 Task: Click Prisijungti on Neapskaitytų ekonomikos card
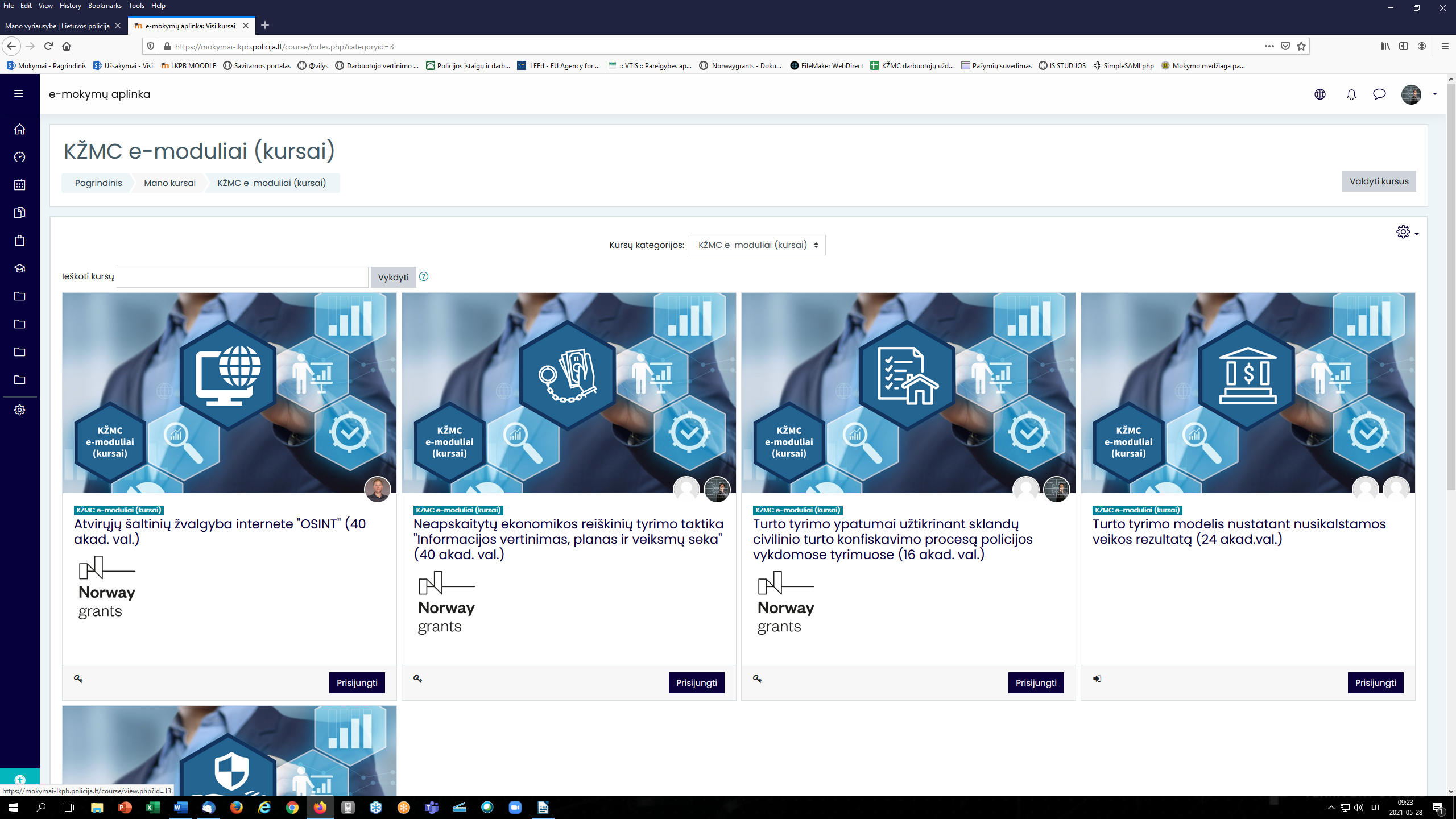pos(696,682)
